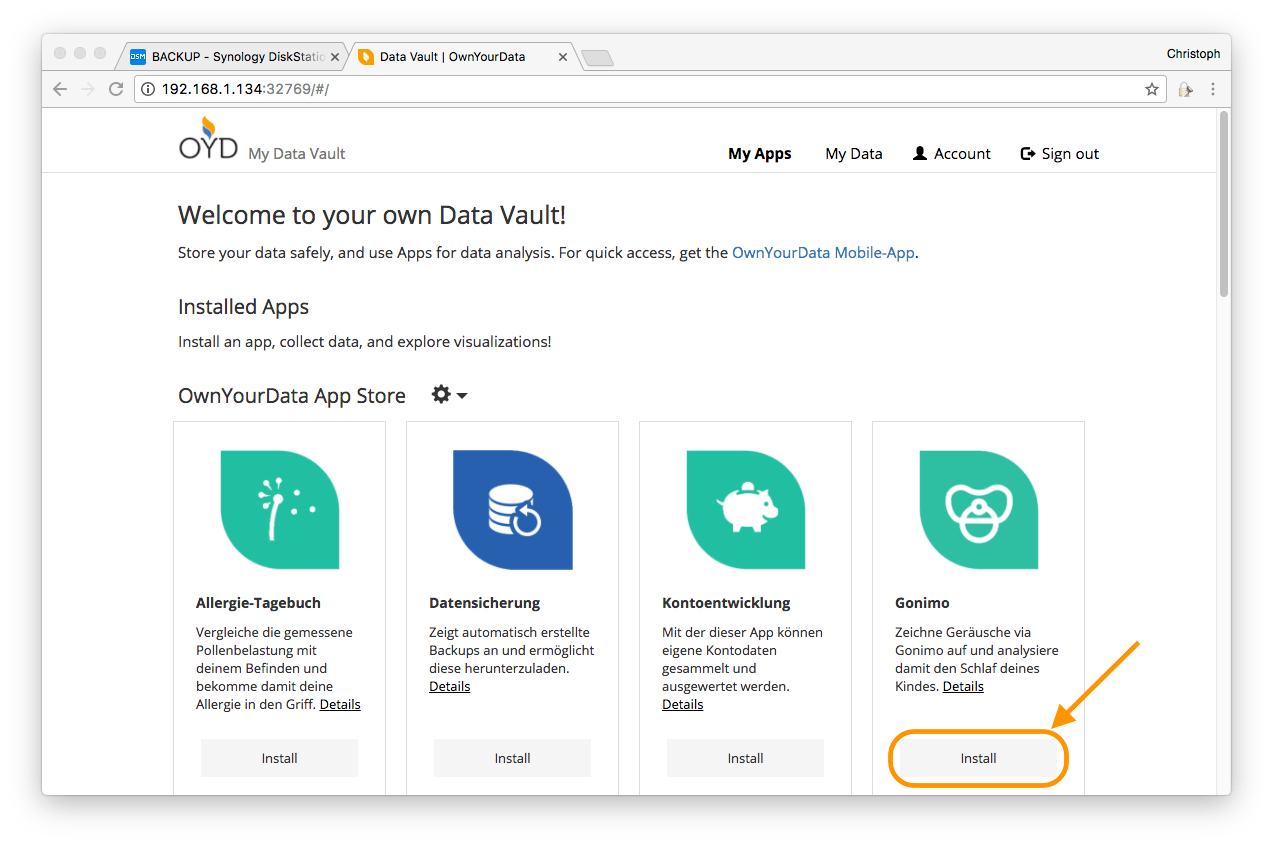1273x845 pixels.
Task: Open the Chrome three-dot menu
Action: [1214, 89]
